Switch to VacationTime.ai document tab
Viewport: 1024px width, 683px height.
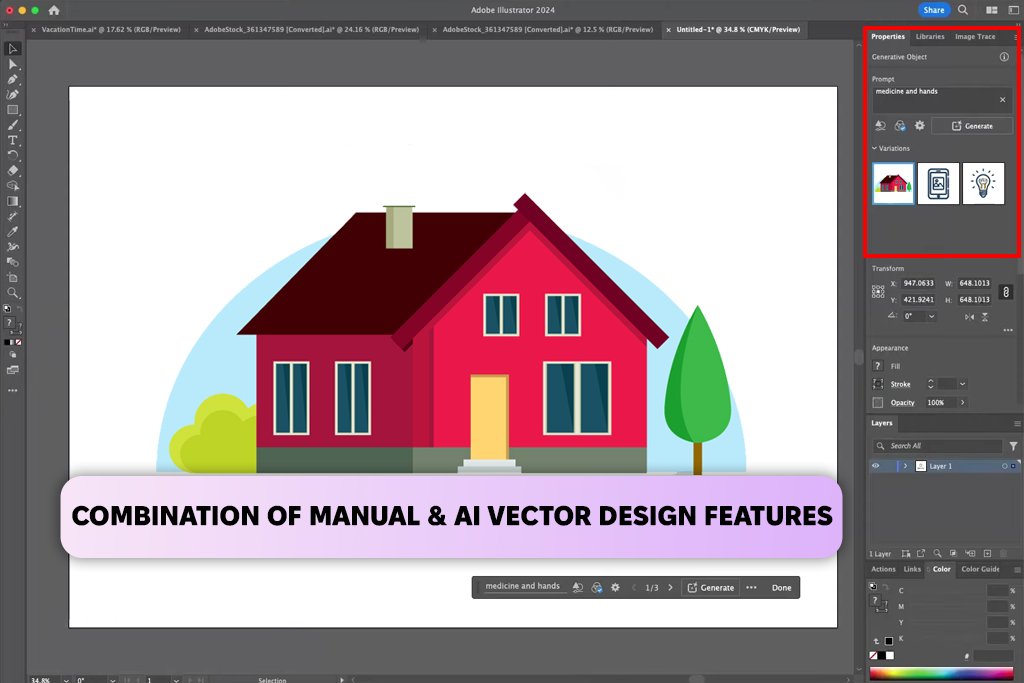(x=110, y=29)
